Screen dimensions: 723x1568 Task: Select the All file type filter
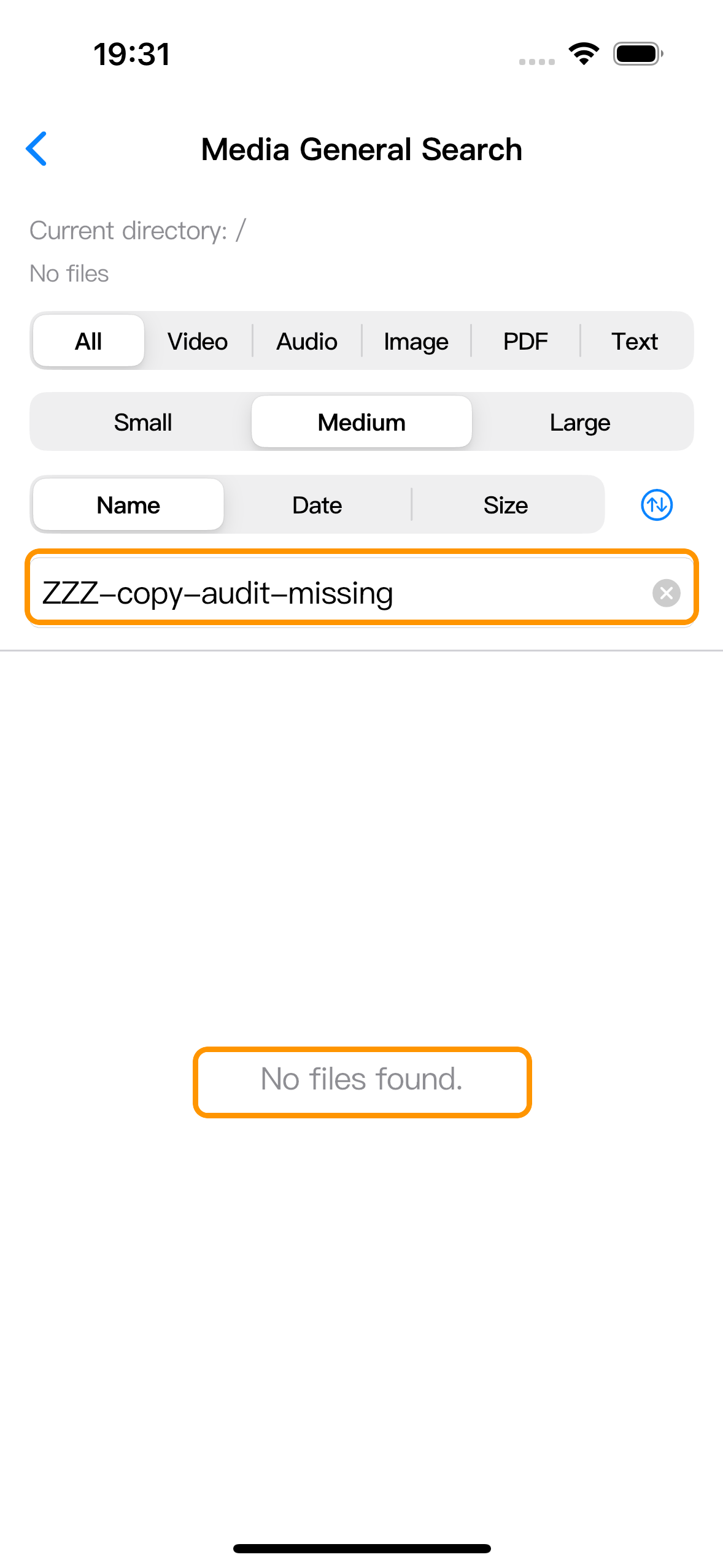[x=88, y=341]
